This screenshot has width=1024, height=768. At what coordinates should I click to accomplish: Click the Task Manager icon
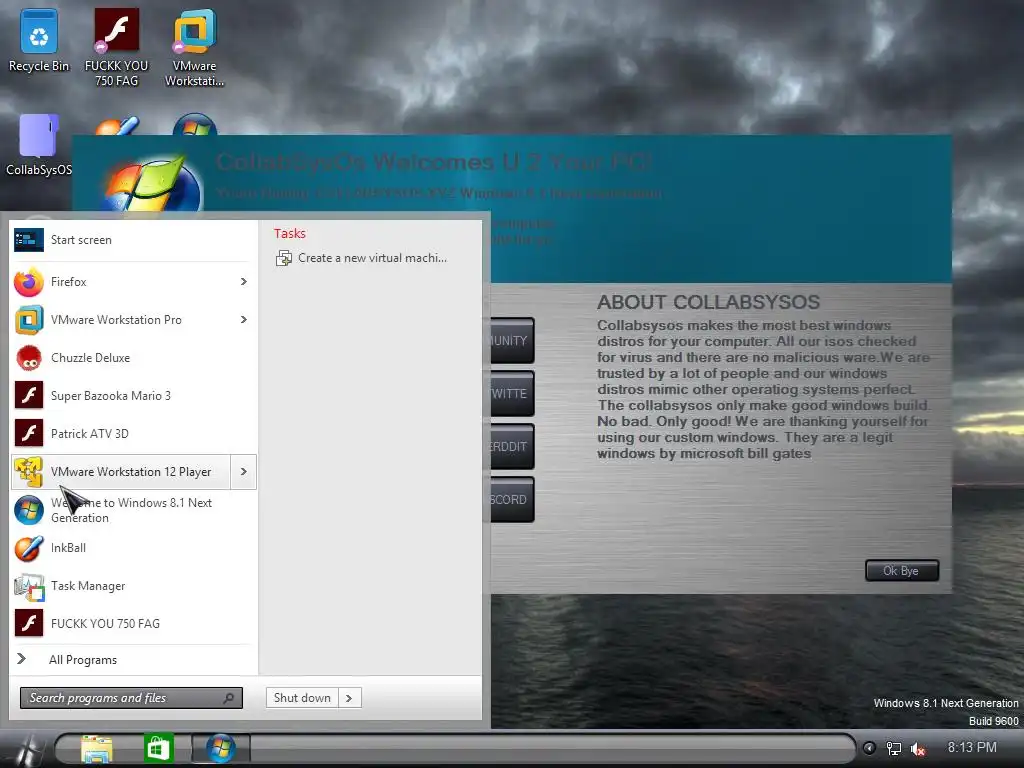(29, 586)
